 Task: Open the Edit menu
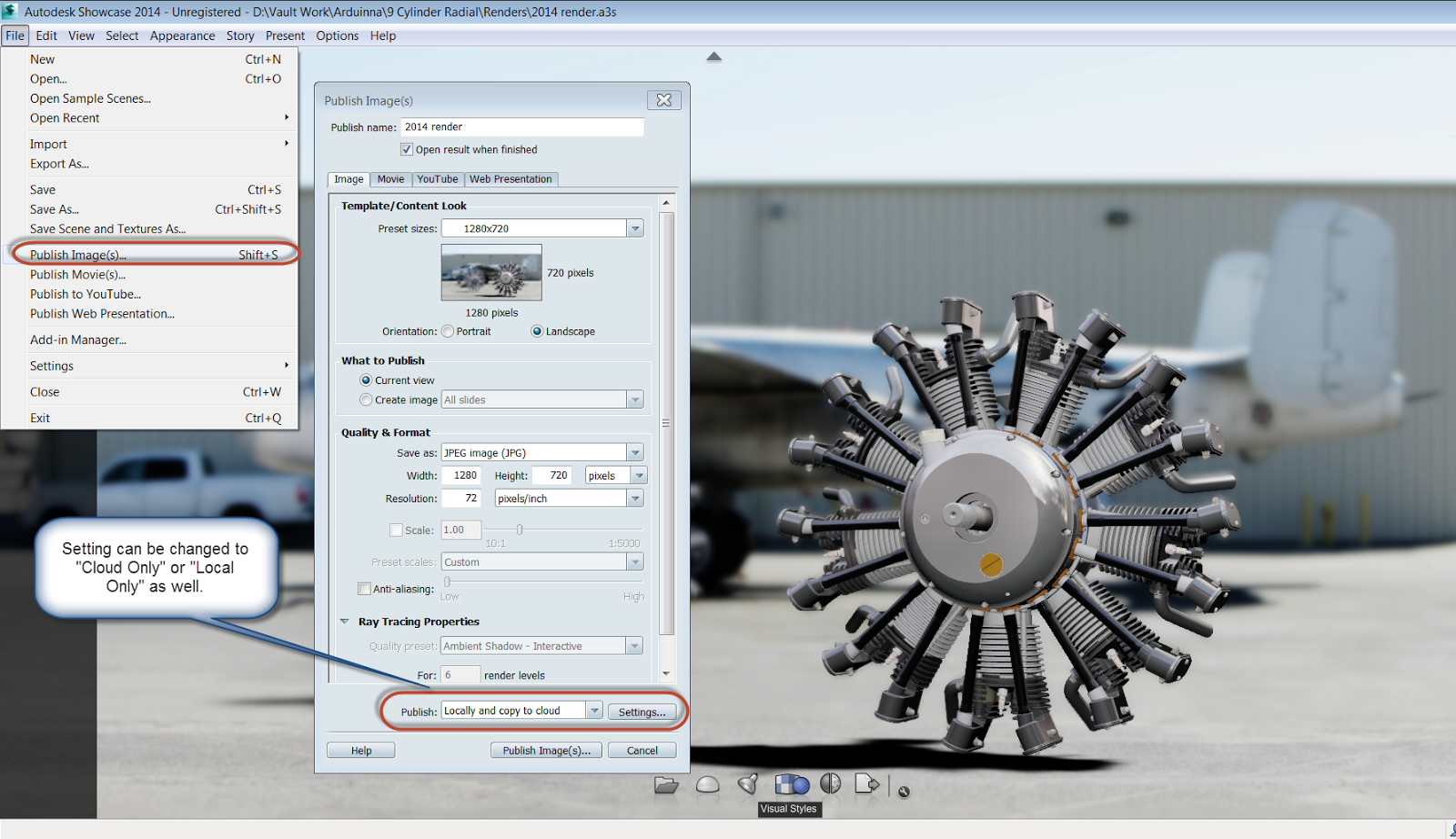46,35
